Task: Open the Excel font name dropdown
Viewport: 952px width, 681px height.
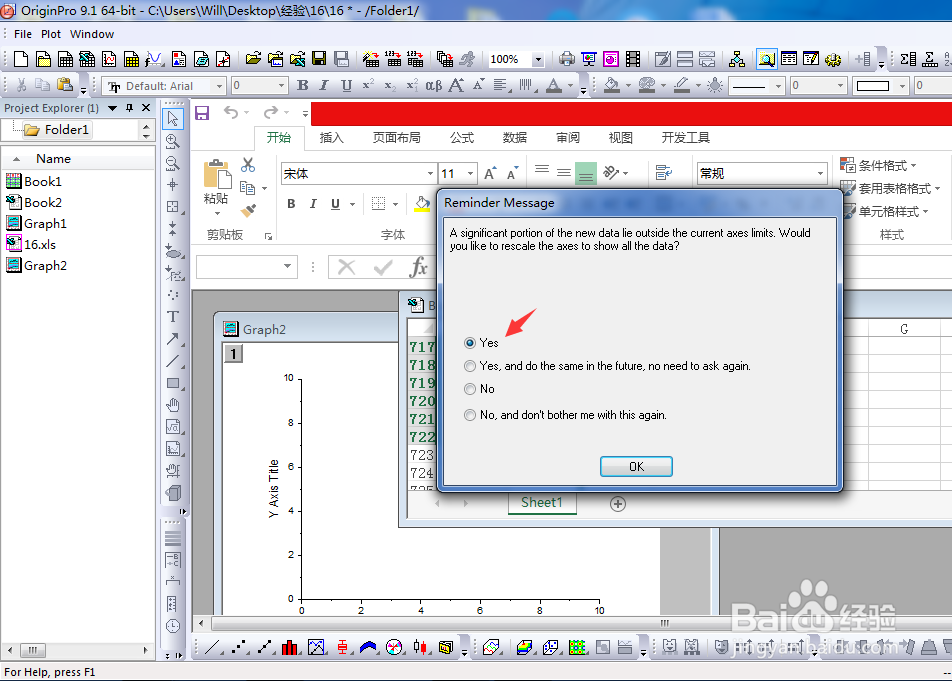Action: 430,174
